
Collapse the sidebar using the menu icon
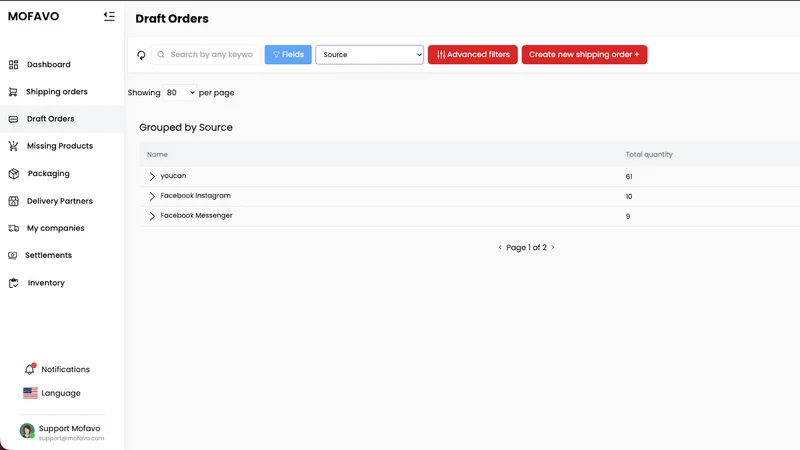click(109, 16)
